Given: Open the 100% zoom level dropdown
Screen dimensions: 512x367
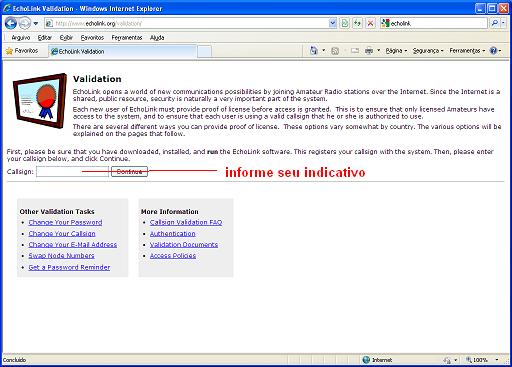Looking at the screenshot, I should coord(497,360).
